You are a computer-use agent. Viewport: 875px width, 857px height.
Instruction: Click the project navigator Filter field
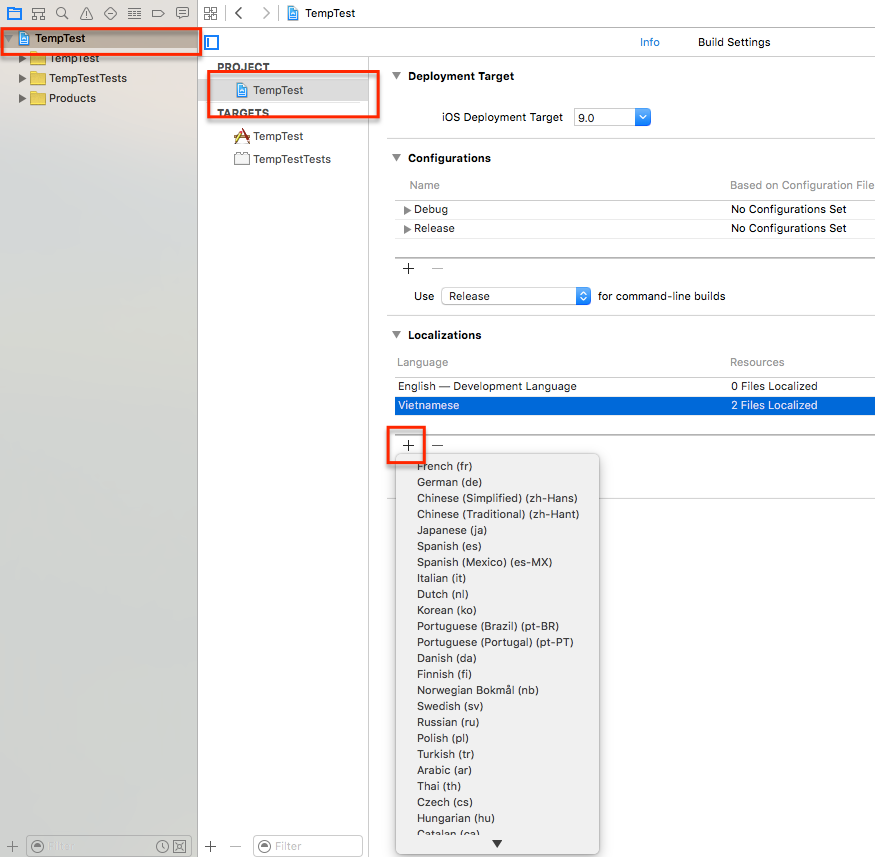click(x=109, y=846)
